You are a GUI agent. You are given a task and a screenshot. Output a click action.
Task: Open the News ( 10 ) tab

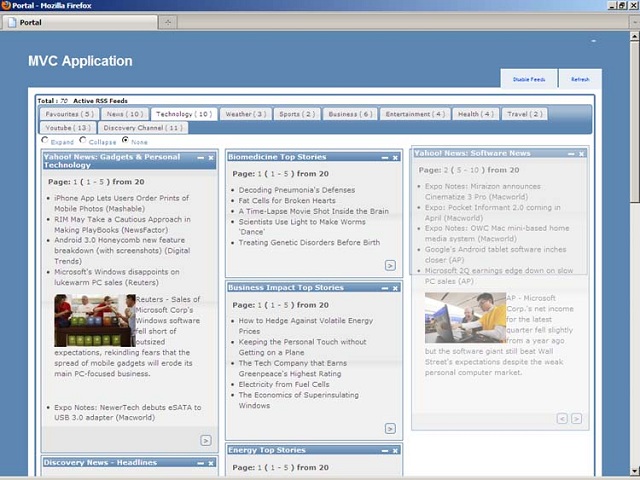[x=124, y=114]
